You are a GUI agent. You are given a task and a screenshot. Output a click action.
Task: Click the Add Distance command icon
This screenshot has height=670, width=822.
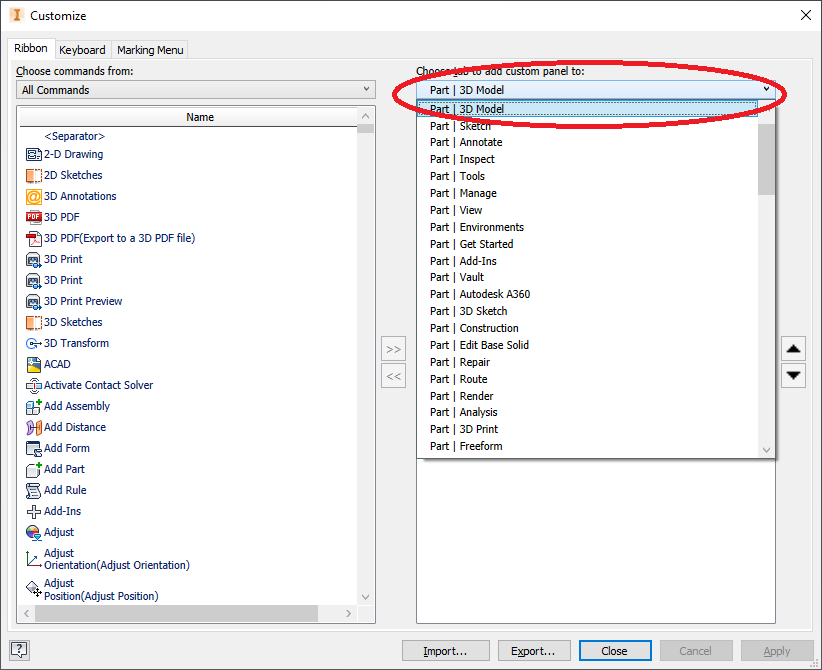[34, 427]
